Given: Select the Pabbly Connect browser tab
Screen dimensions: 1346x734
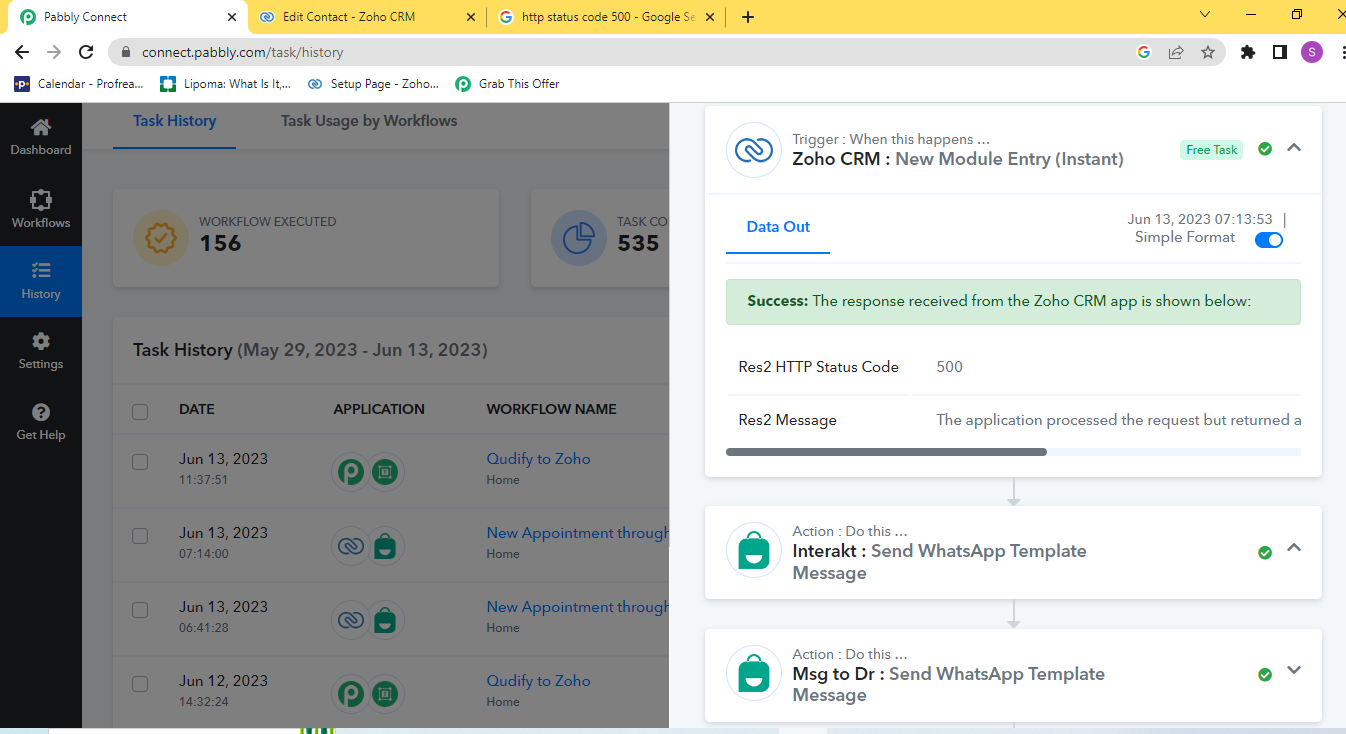Looking at the screenshot, I should pos(126,17).
